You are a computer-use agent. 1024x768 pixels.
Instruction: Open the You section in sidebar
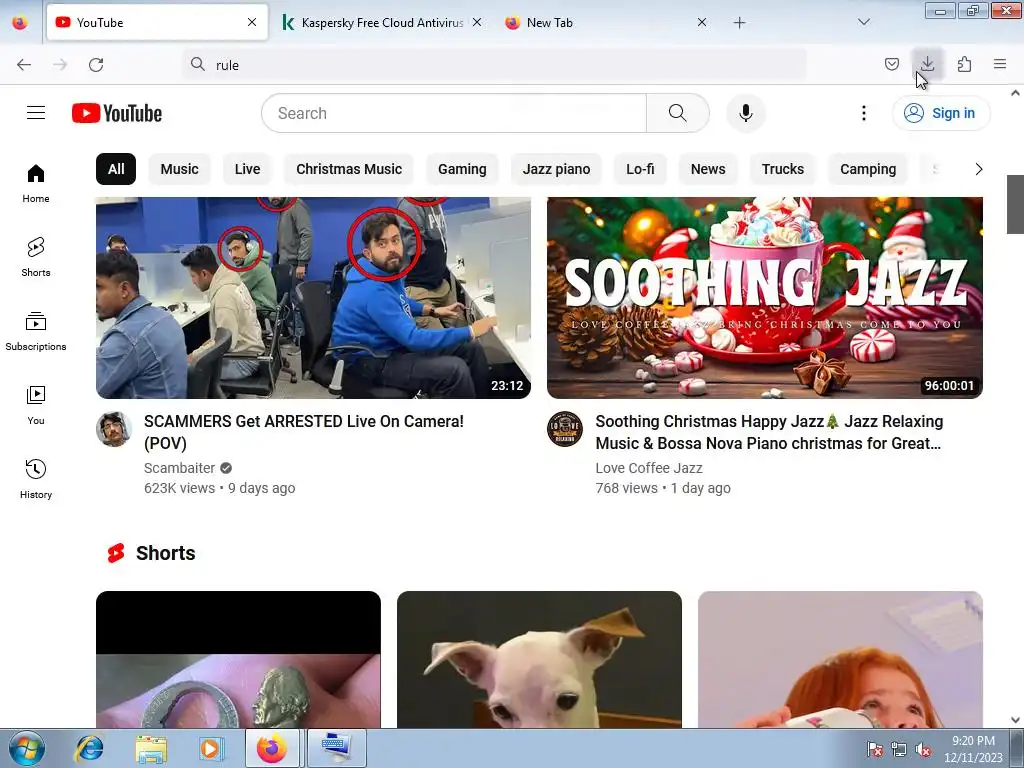tap(36, 406)
